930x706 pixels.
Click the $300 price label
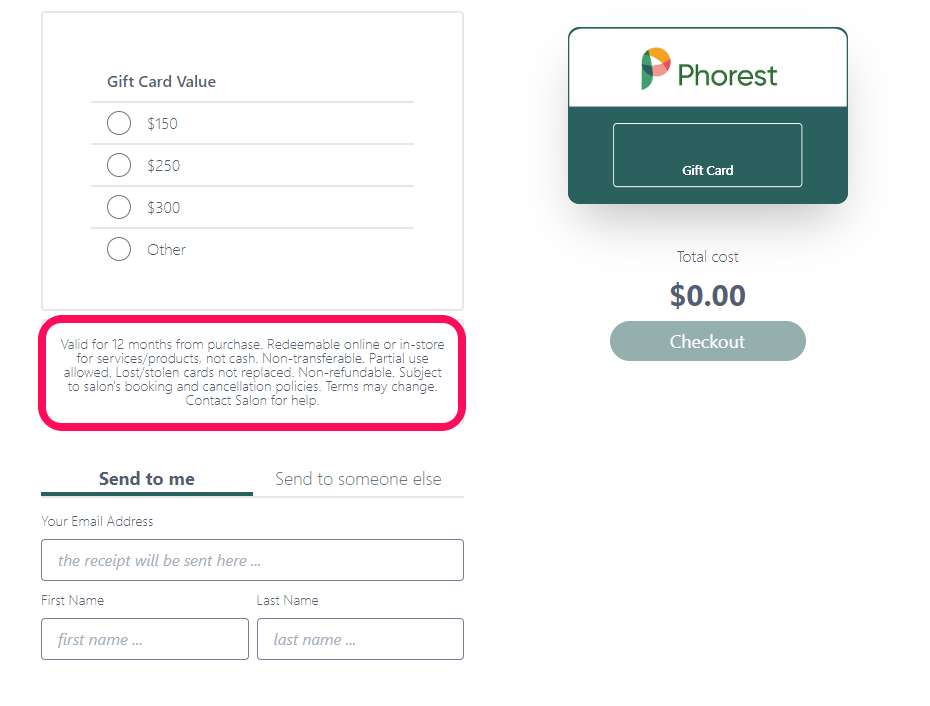tap(164, 208)
